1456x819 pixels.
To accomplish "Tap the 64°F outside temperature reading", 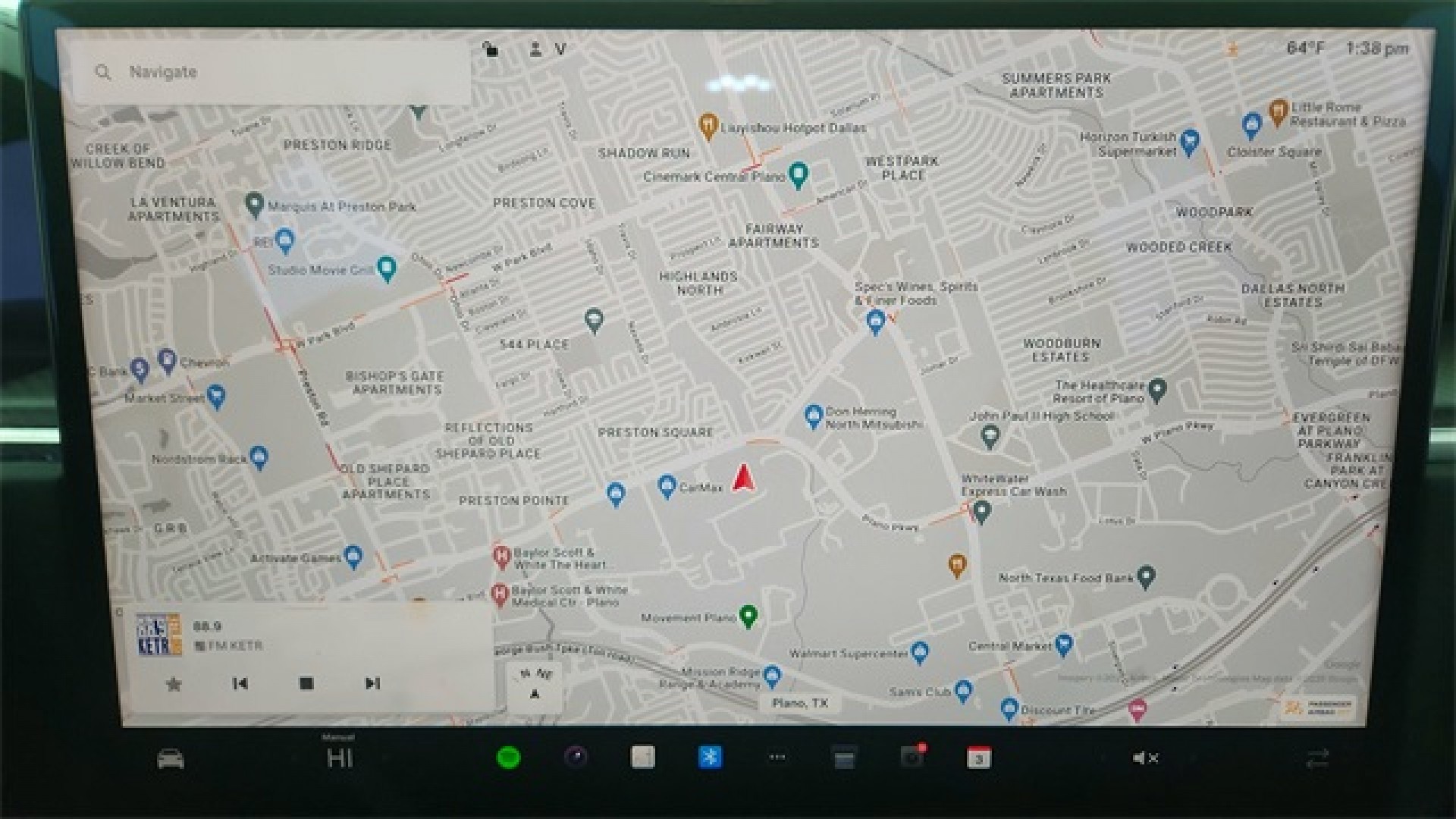I will [x=1305, y=49].
